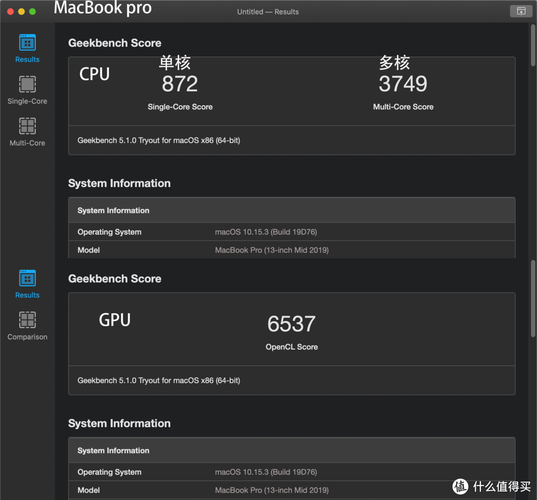Screen dimensions: 537x500
Task: Click System Information table header in CPU window
Action: pos(292,210)
